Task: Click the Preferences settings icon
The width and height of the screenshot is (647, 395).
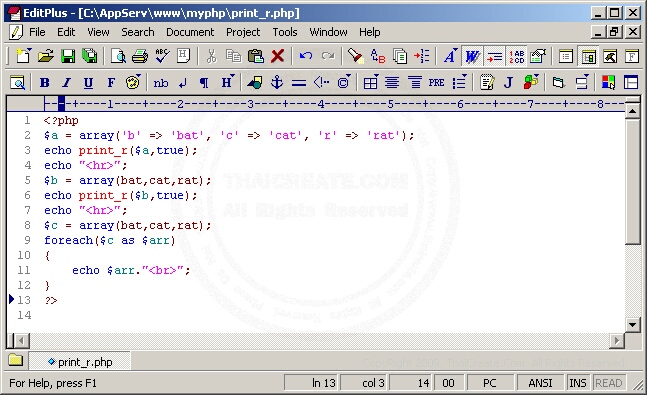Action: tap(538, 56)
